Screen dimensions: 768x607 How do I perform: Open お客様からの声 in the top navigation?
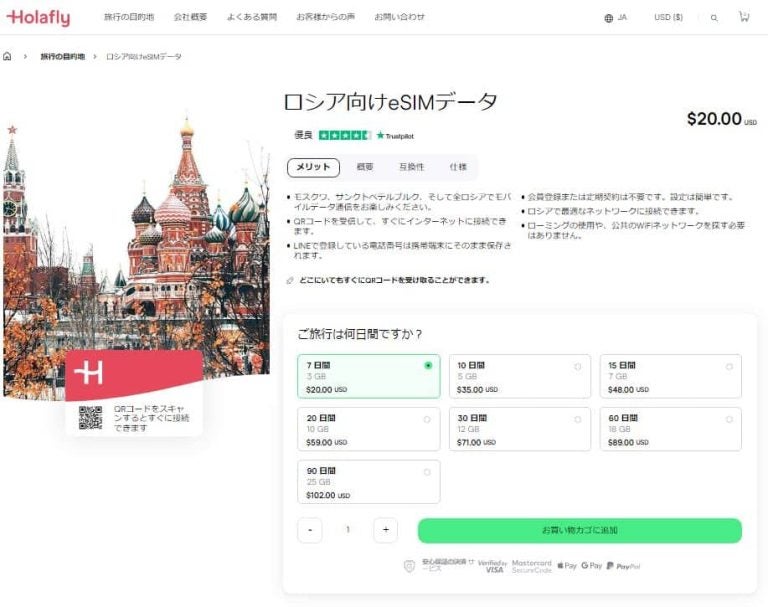(x=325, y=17)
